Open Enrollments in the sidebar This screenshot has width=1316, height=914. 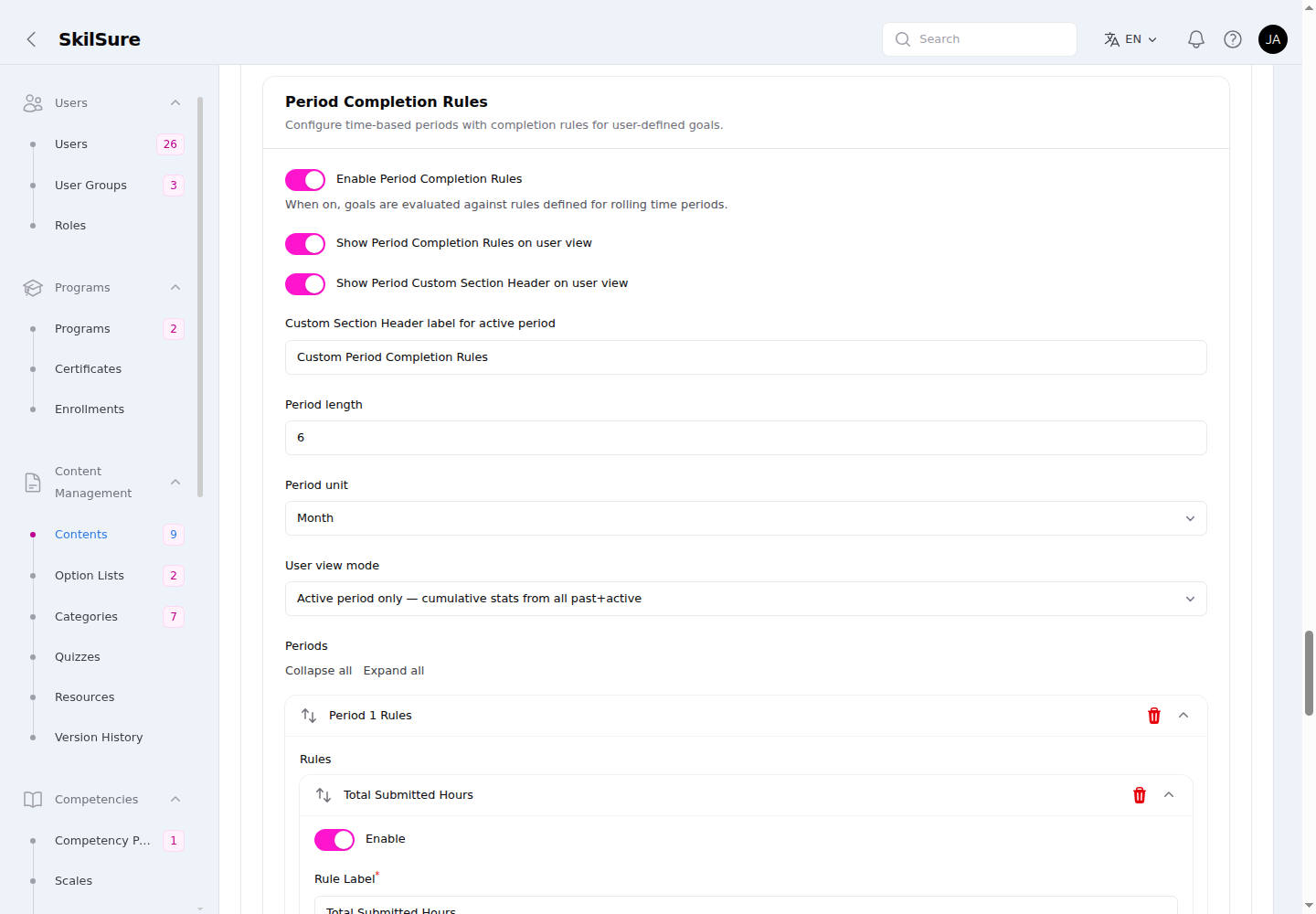pyautogui.click(x=90, y=409)
